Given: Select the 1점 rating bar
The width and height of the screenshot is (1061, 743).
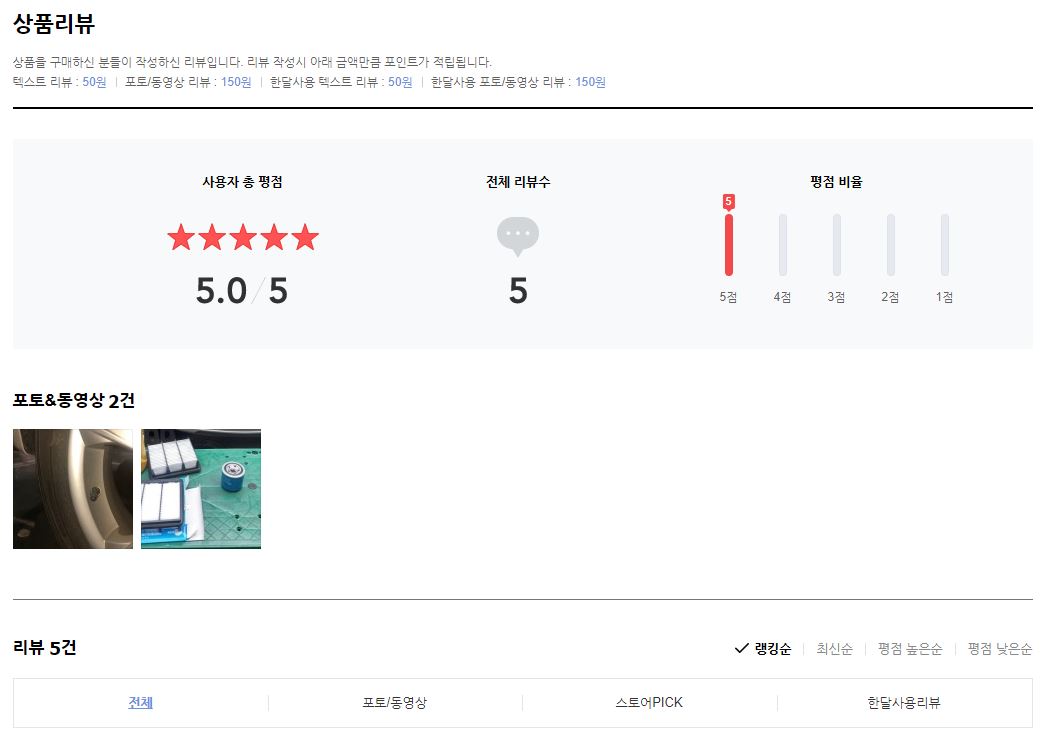Looking at the screenshot, I should [x=945, y=245].
